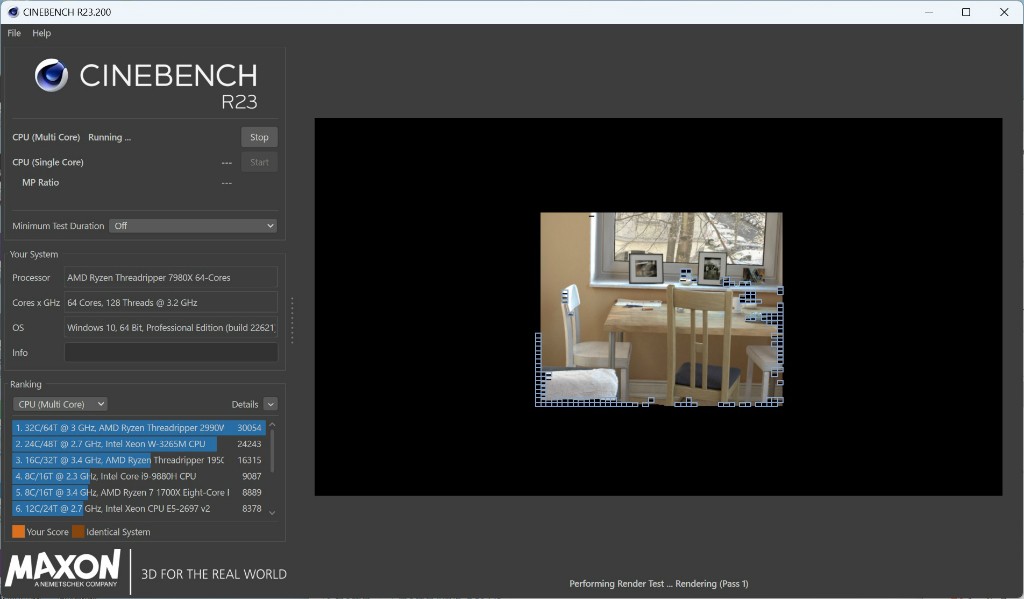Open the CPU (Multi Core) ranking dropdown
Image resolution: width=1024 pixels, height=599 pixels.
point(60,404)
